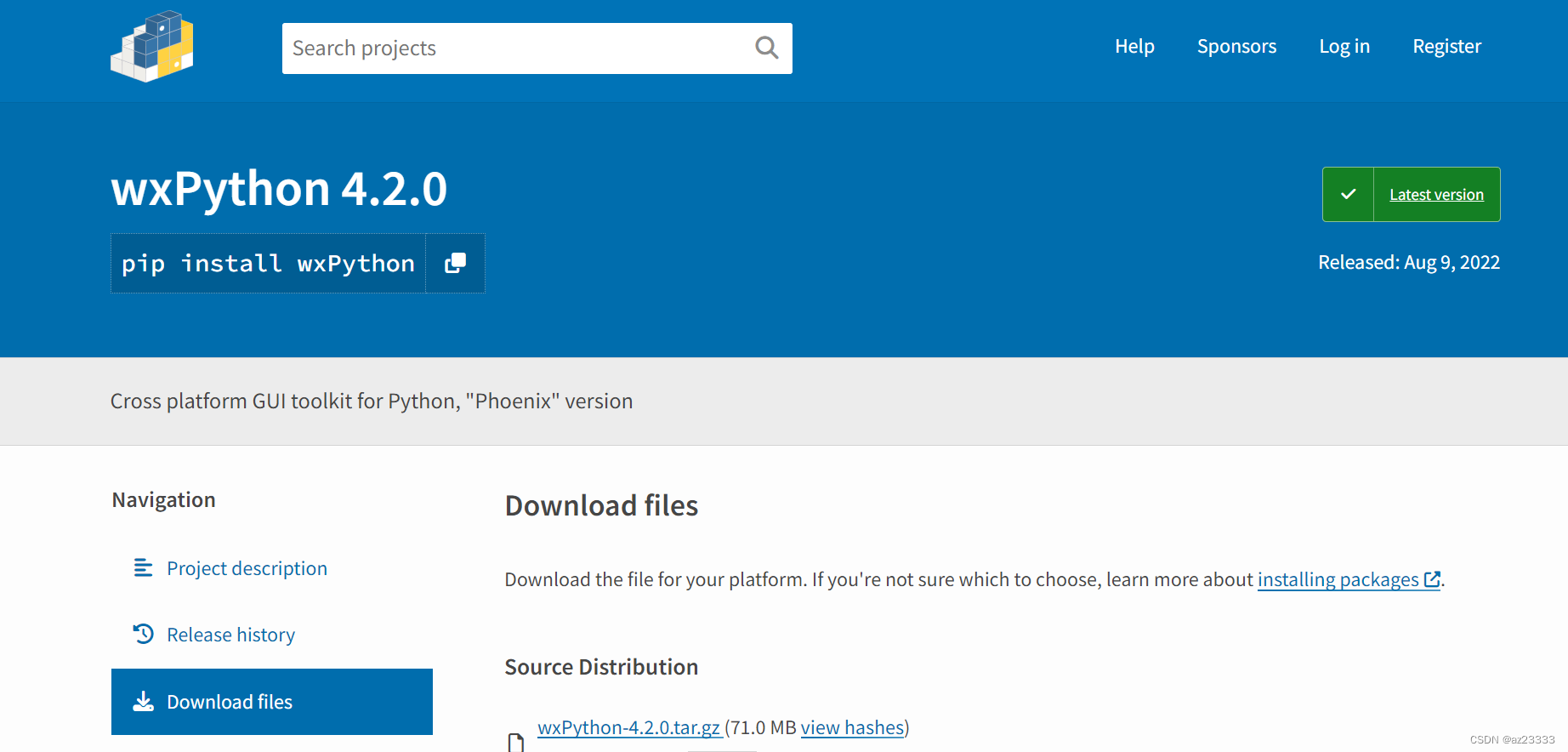1568x752 pixels.
Task: Open the Log in page
Action: pyautogui.click(x=1344, y=47)
